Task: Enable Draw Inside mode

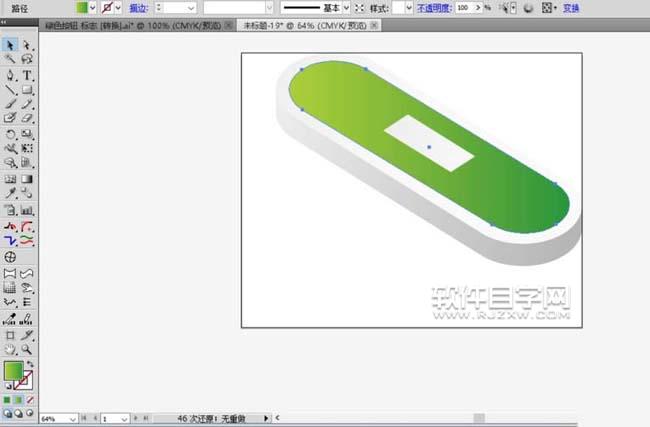Action: coord(29,413)
